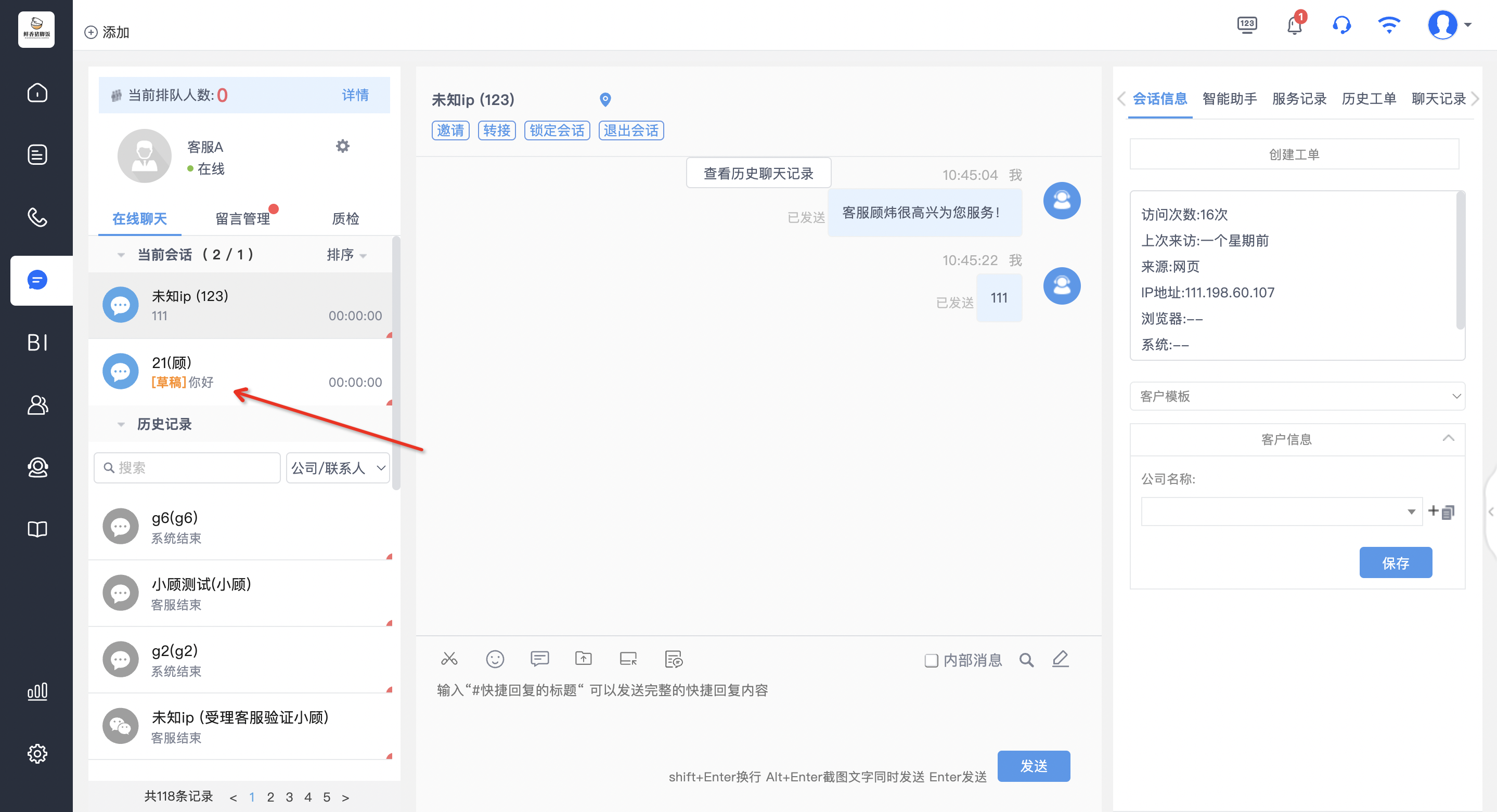Open the BI section in sidebar
The height and width of the screenshot is (812, 1497).
pyautogui.click(x=37, y=342)
